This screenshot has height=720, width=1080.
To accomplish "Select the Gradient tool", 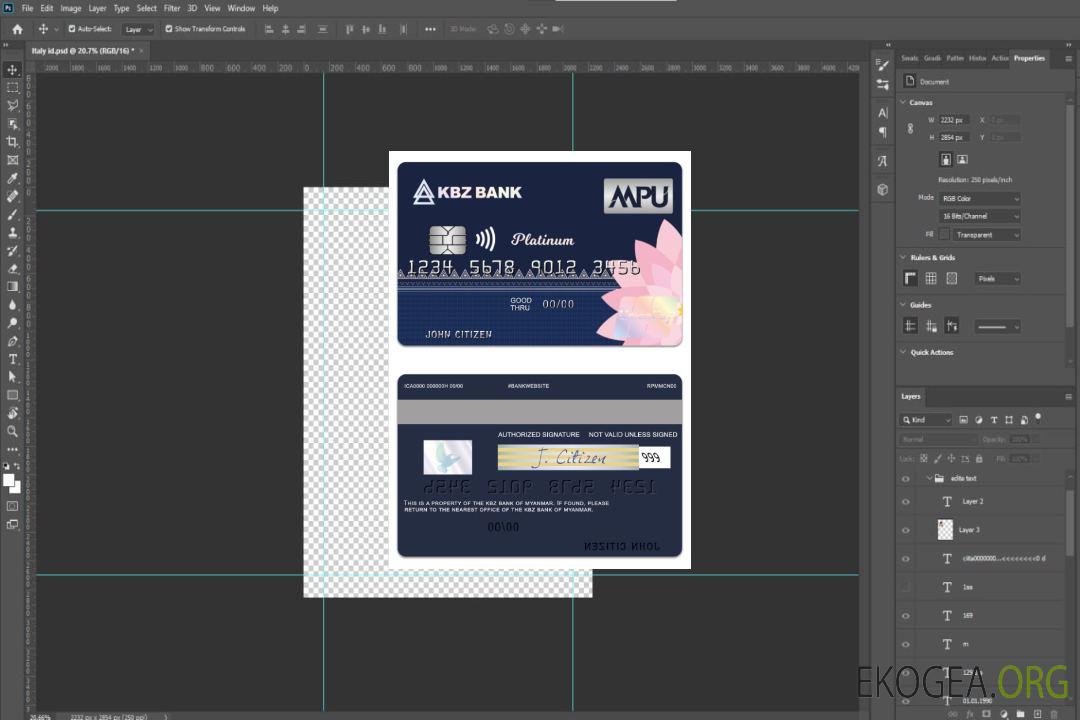I will [x=12, y=287].
